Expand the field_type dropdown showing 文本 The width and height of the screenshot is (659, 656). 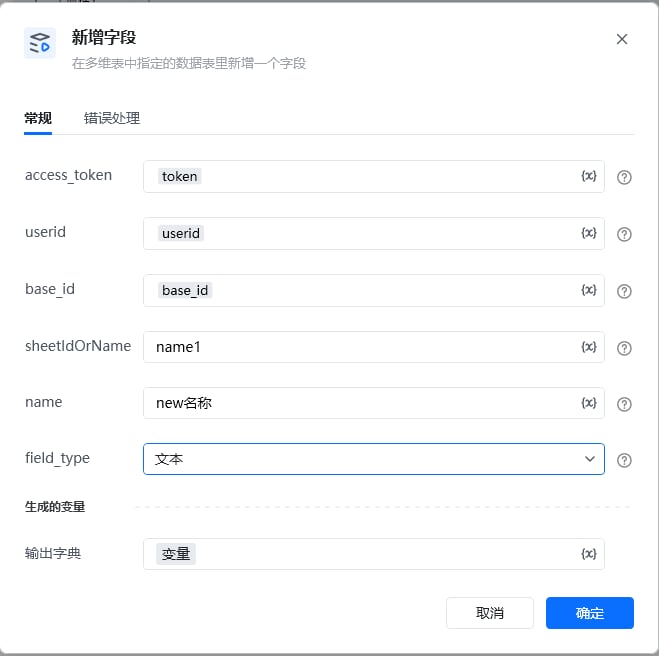click(374, 459)
